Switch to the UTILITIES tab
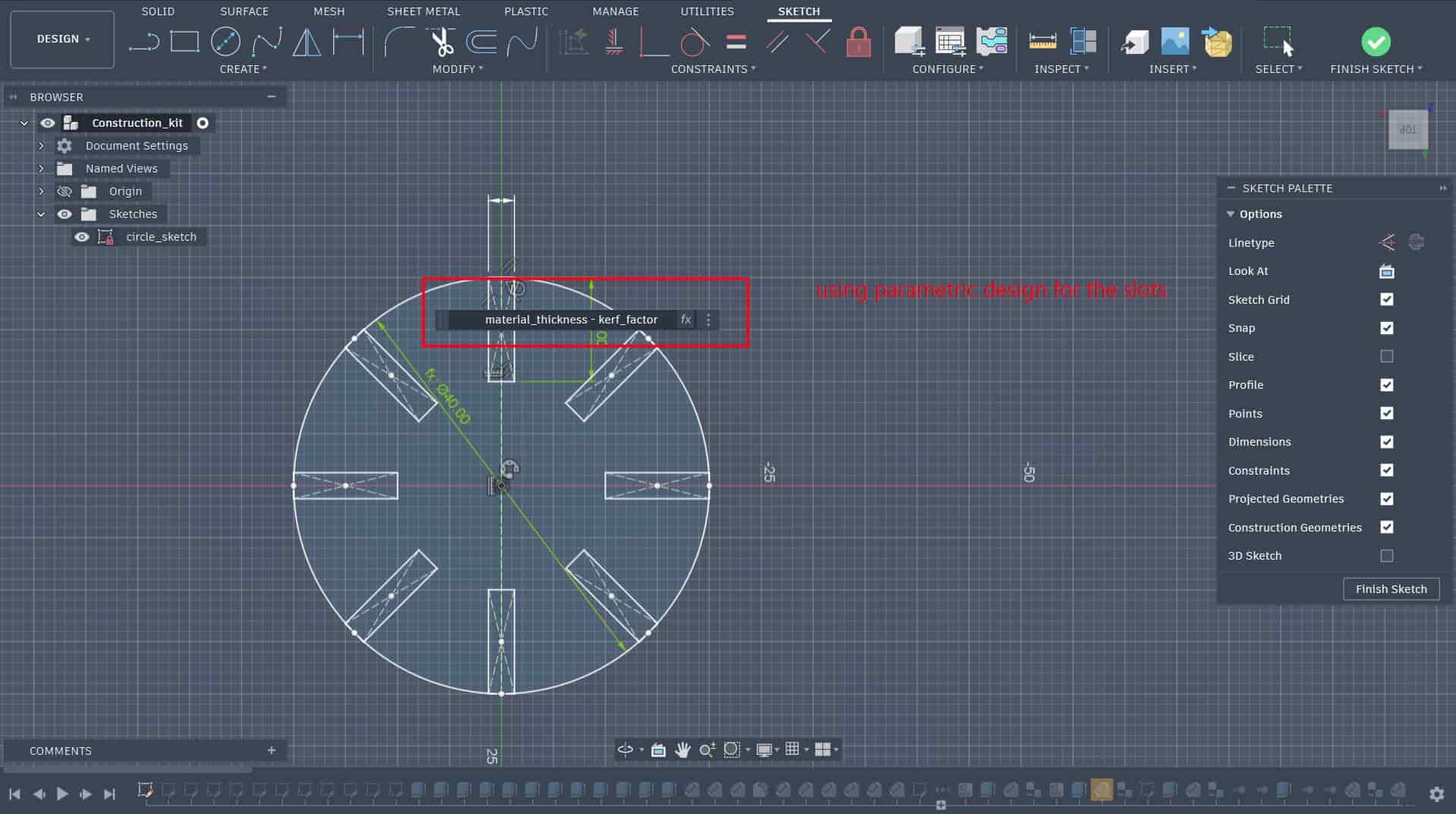 pyautogui.click(x=707, y=11)
